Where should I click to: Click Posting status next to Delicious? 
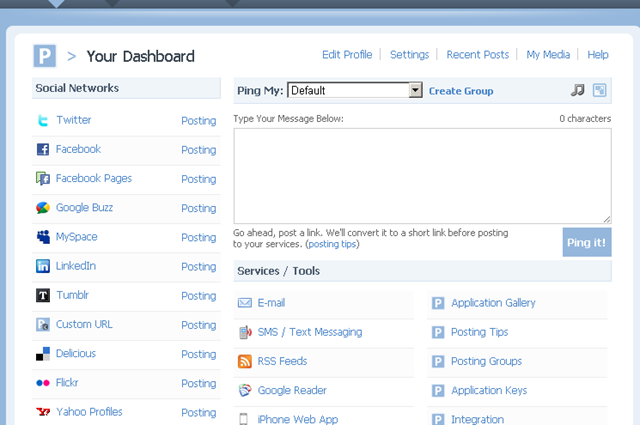(x=198, y=354)
